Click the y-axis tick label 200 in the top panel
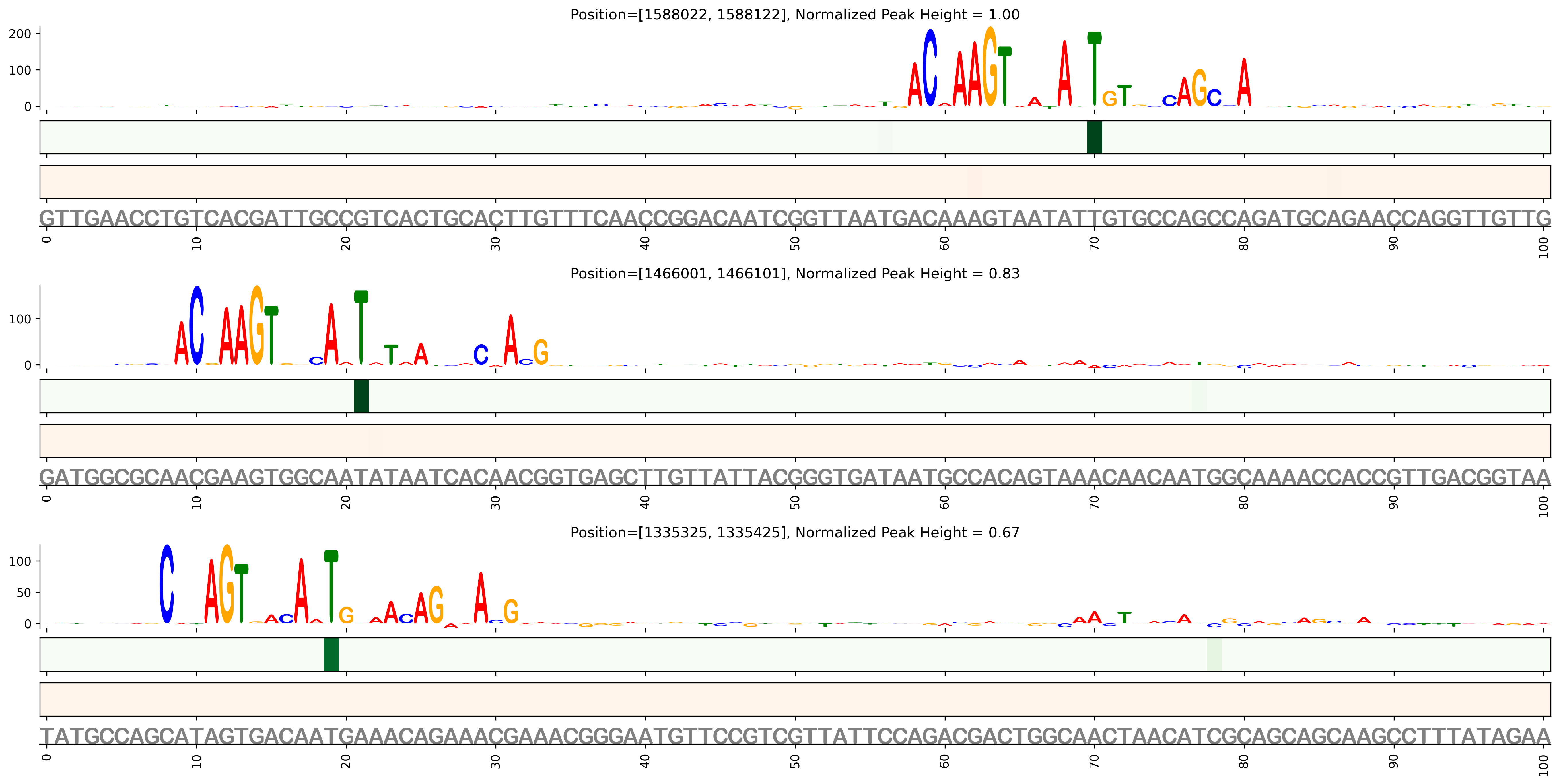The image size is (1559, 784). [x=20, y=34]
